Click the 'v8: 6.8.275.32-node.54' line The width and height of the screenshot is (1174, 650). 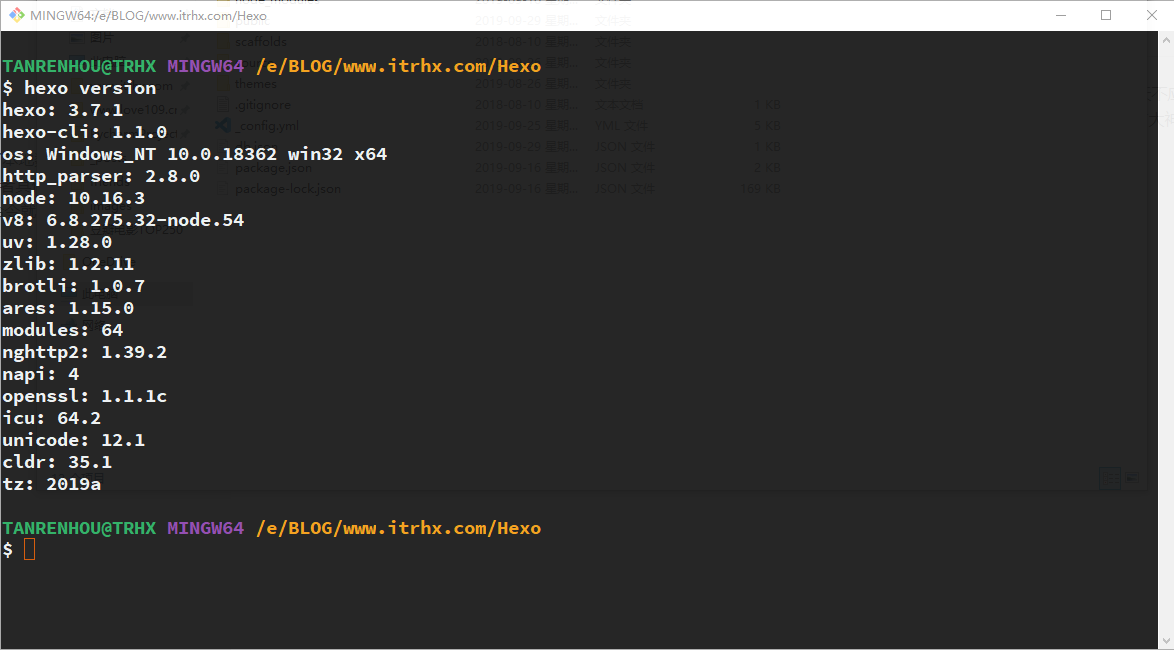[x=124, y=220]
